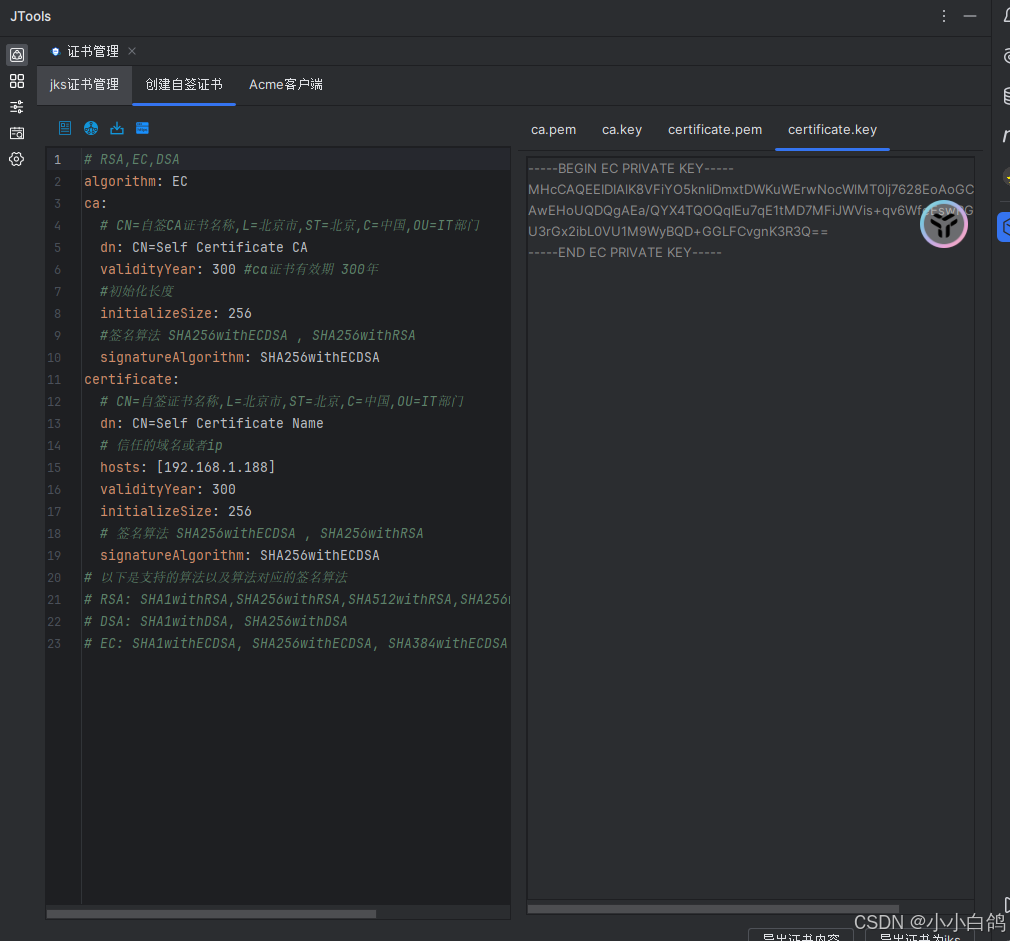Click the document template toolbar icon
Screen dimensions: 1010x941
65,128
